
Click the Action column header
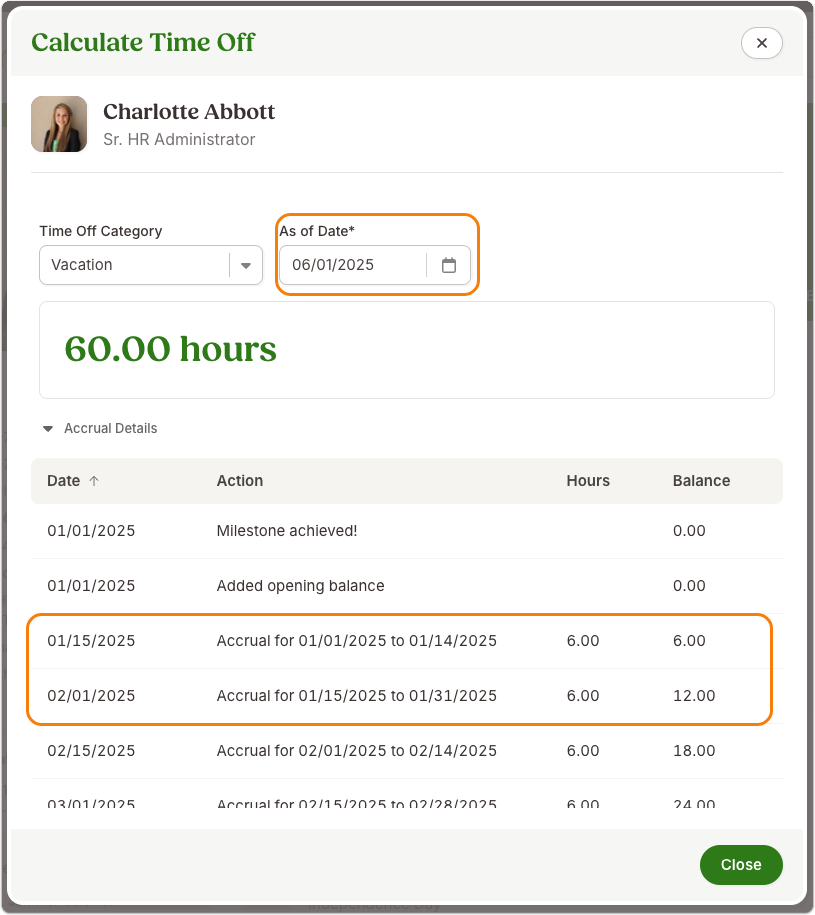(x=240, y=481)
